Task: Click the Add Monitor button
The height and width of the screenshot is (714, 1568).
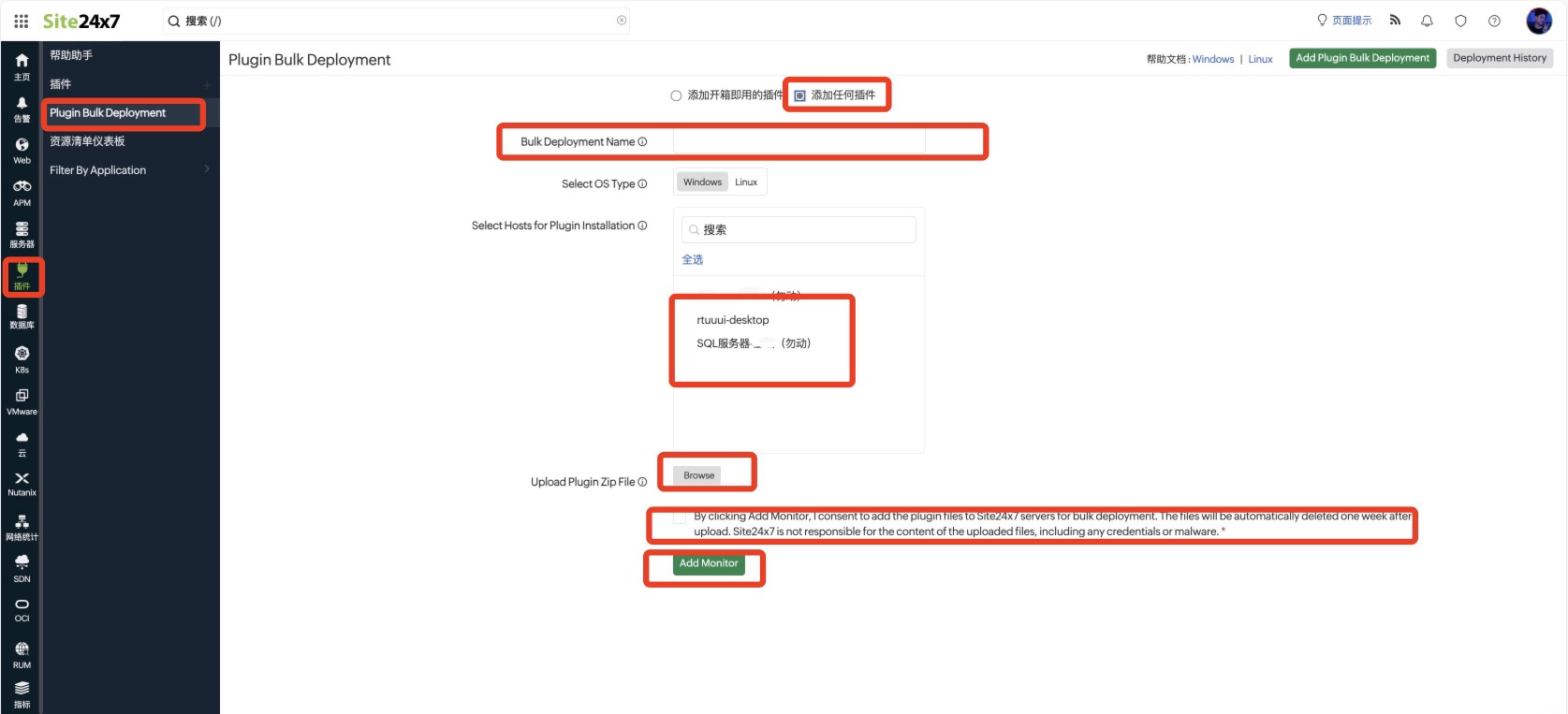Action: [x=709, y=563]
